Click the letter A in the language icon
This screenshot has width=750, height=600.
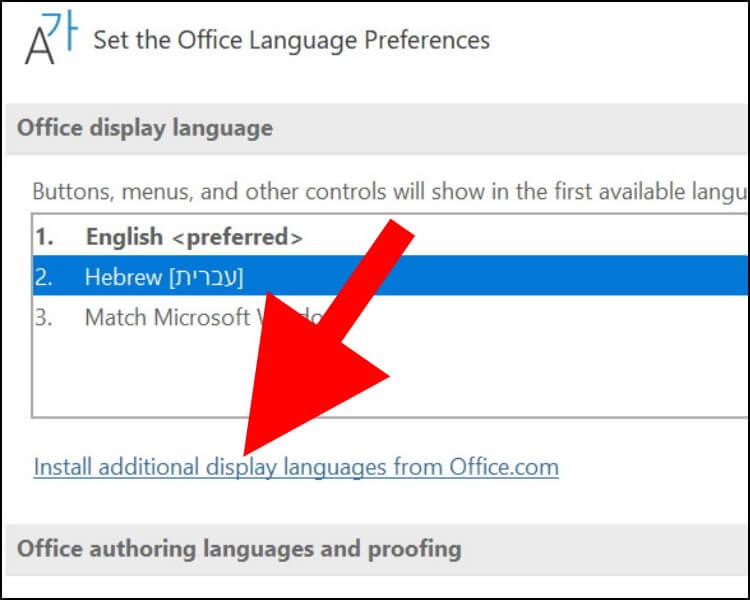[39, 48]
